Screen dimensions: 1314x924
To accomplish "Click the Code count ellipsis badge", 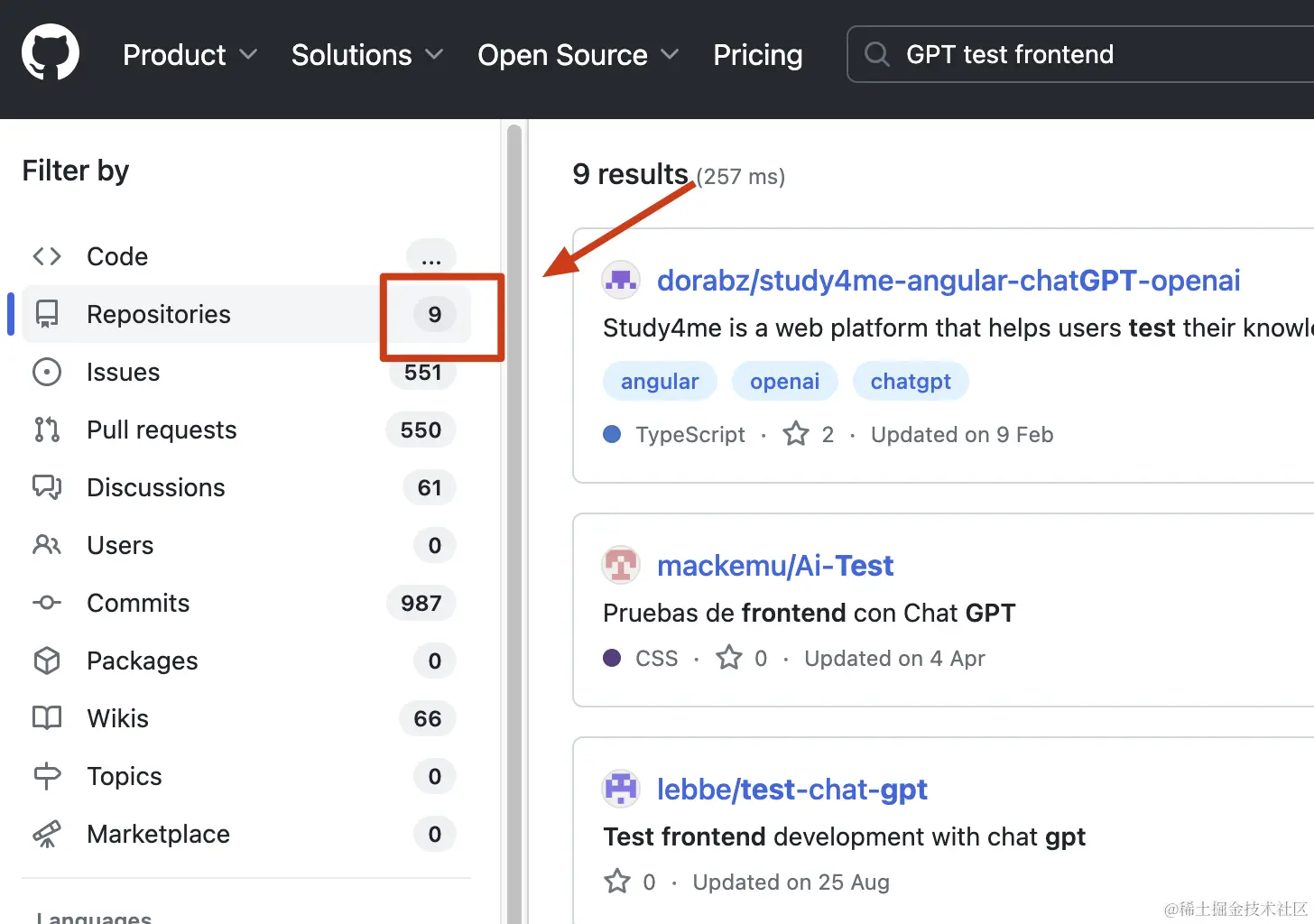I will (x=431, y=256).
